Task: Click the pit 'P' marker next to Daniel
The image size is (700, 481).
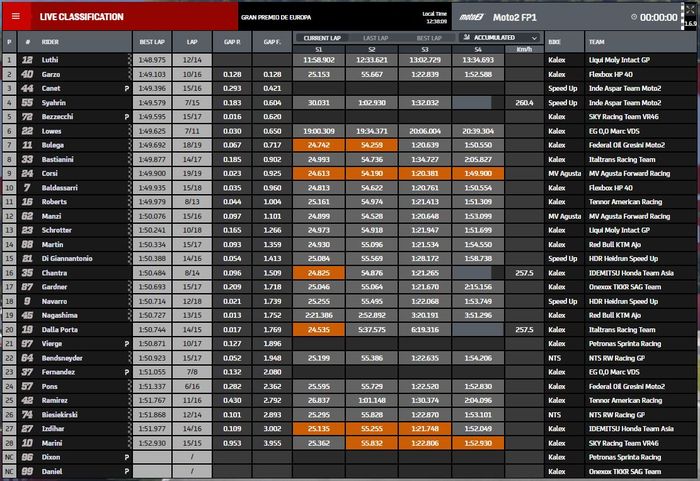Action: pyautogui.click(x=127, y=470)
